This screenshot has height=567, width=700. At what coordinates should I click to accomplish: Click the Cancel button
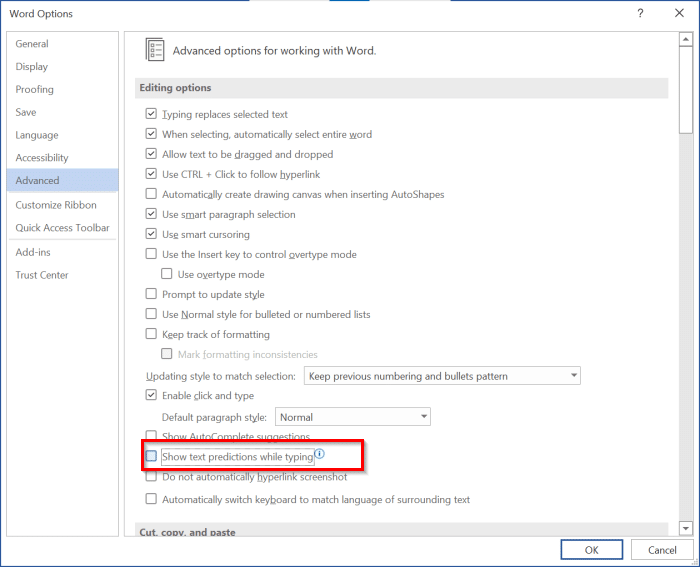tap(662, 550)
